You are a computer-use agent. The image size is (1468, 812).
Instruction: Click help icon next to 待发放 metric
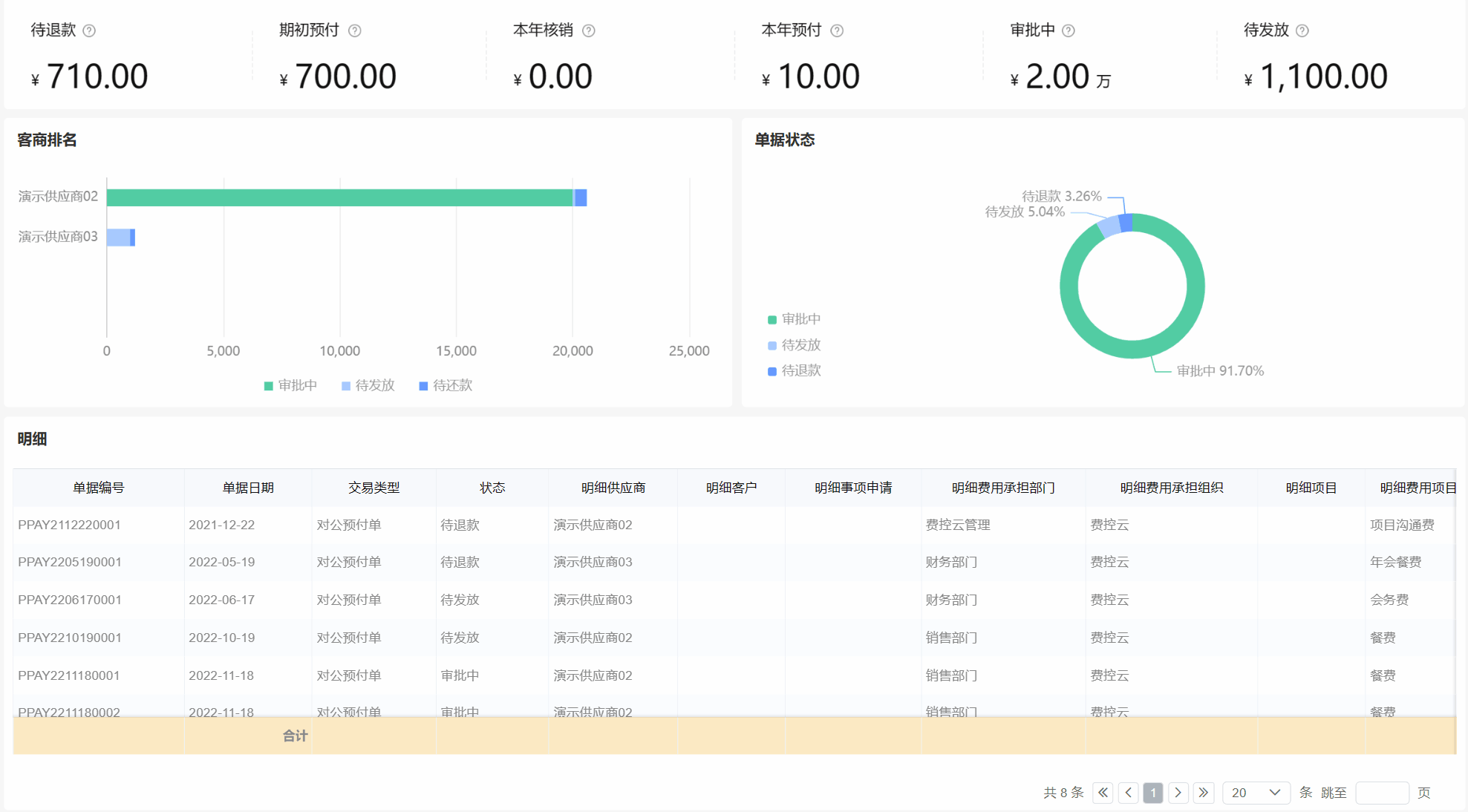click(1302, 30)
